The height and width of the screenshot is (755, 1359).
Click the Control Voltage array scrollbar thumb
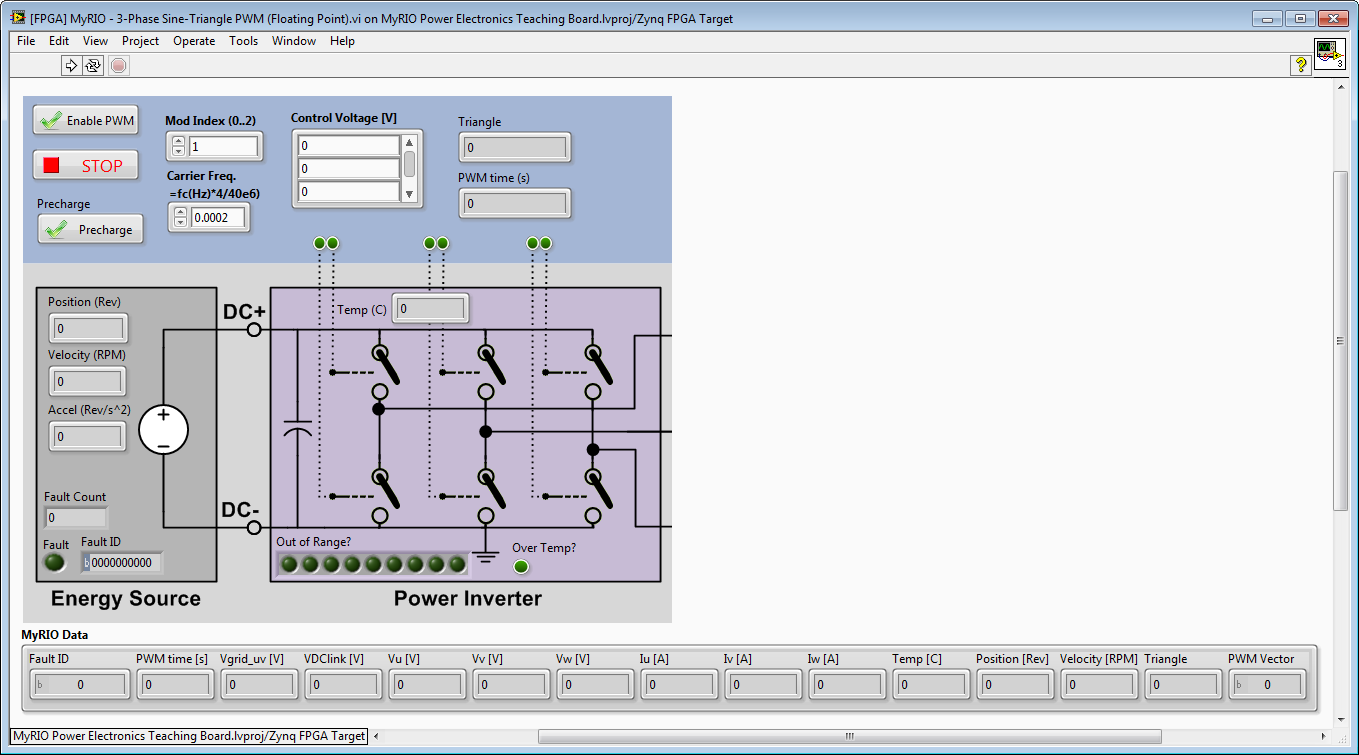point(409,164)
